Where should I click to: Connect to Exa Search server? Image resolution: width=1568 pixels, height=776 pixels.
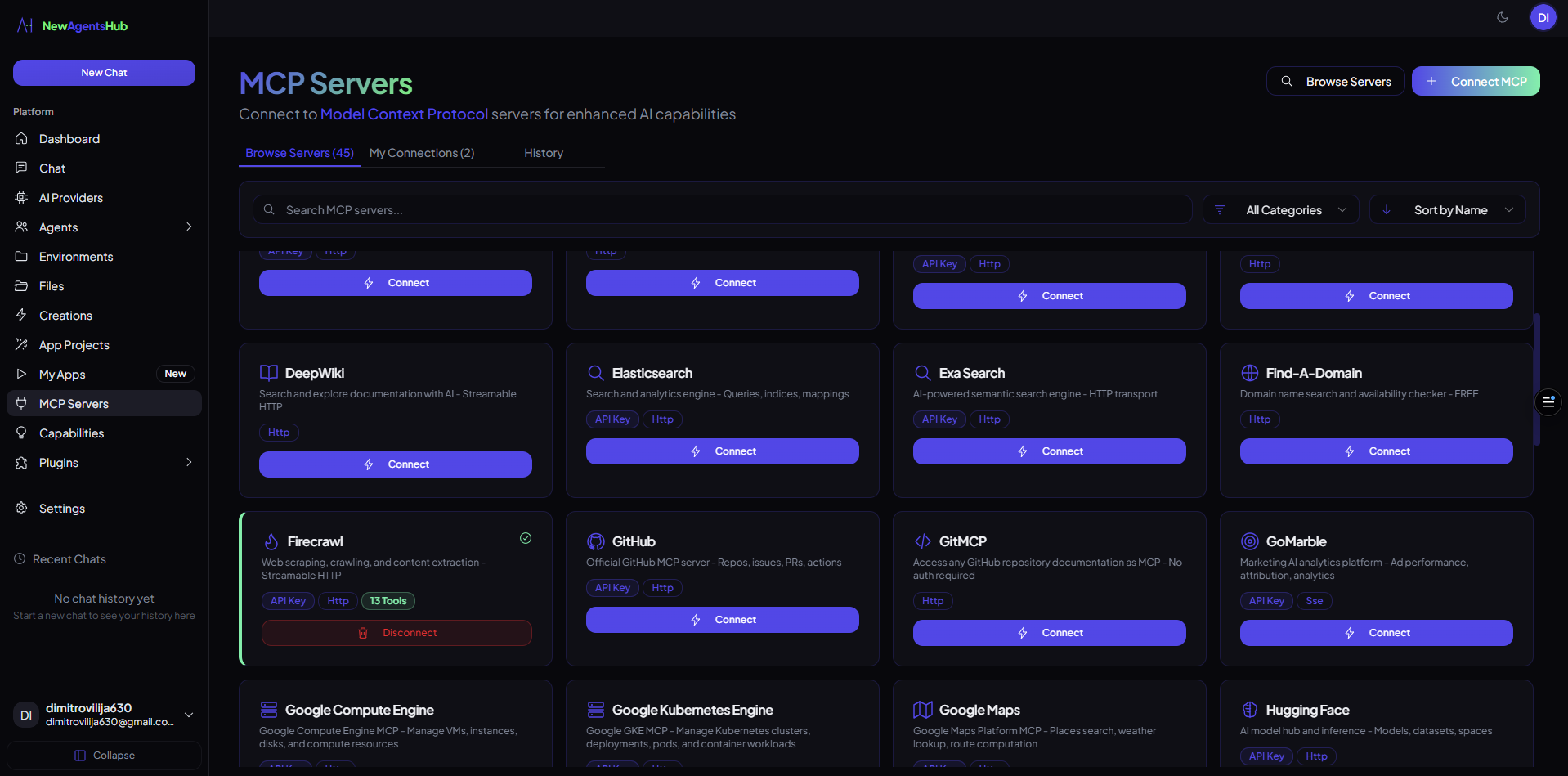1050,451
